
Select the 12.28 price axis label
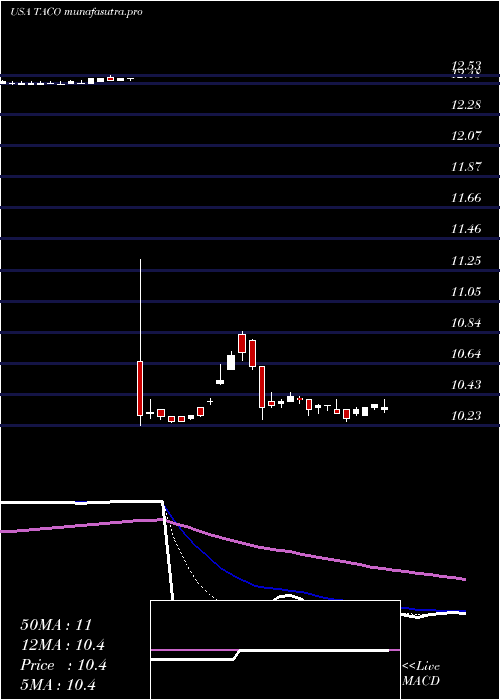click(467, 105)
